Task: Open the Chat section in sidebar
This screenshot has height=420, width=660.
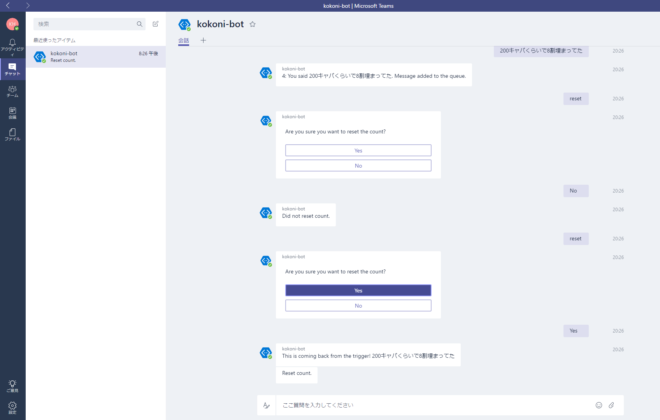Action: [x=12, y=68]
